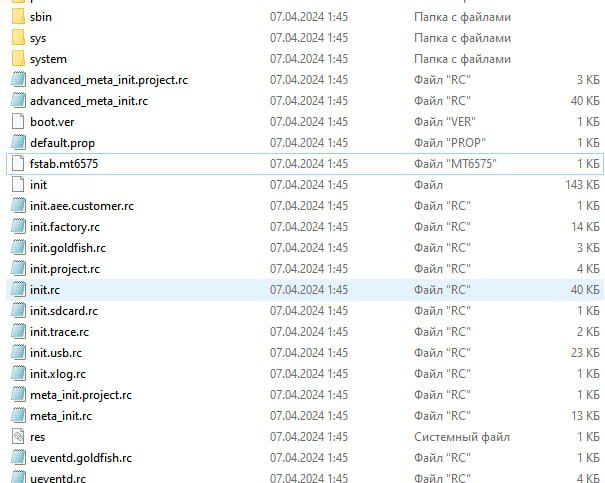
Task: Select the res file name
Action: (x=37, y=437)
